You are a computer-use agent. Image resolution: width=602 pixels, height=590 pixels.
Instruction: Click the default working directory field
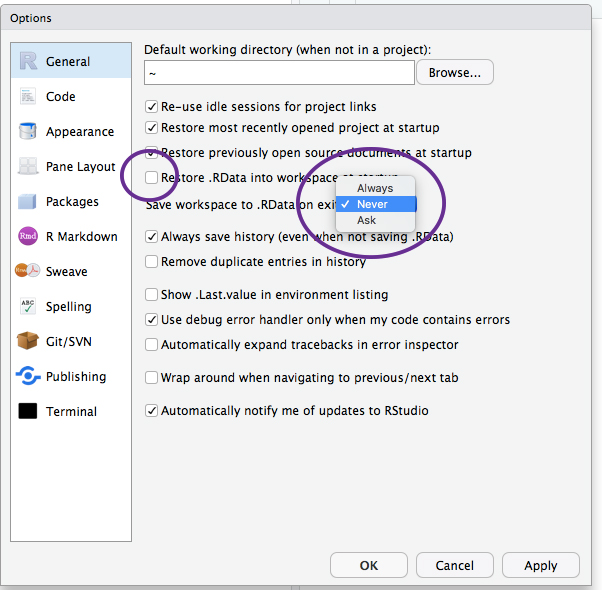[279, 73]
